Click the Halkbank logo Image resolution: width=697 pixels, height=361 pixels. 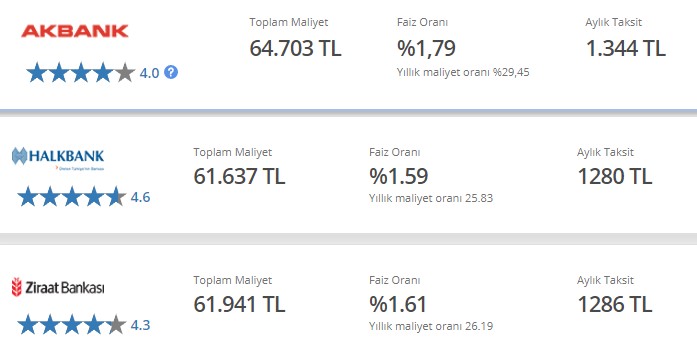58,159
